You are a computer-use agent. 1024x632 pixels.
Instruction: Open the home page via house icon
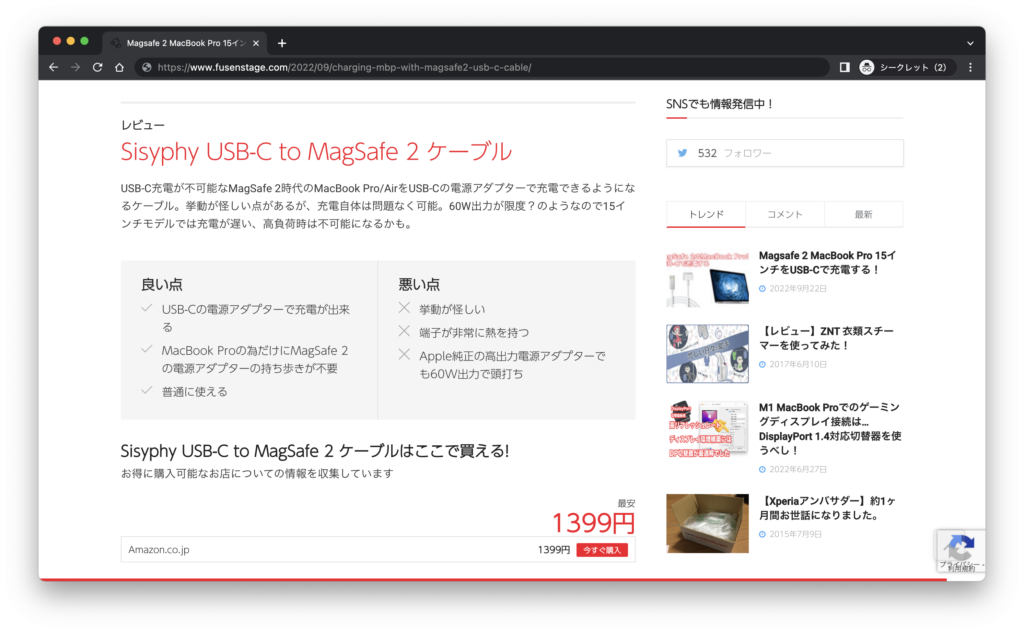119,67
